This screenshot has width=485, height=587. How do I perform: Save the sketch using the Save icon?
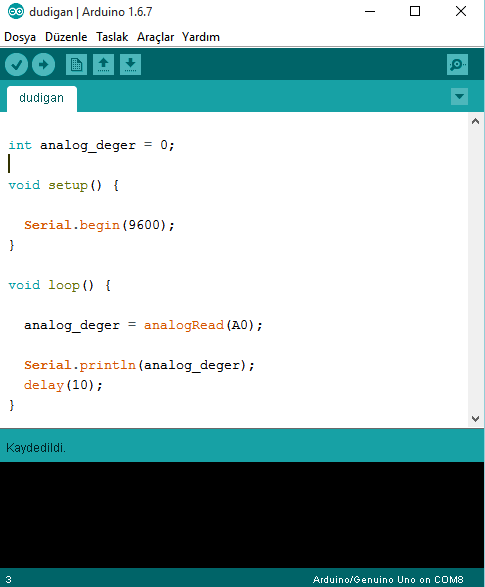coord(130,64)
